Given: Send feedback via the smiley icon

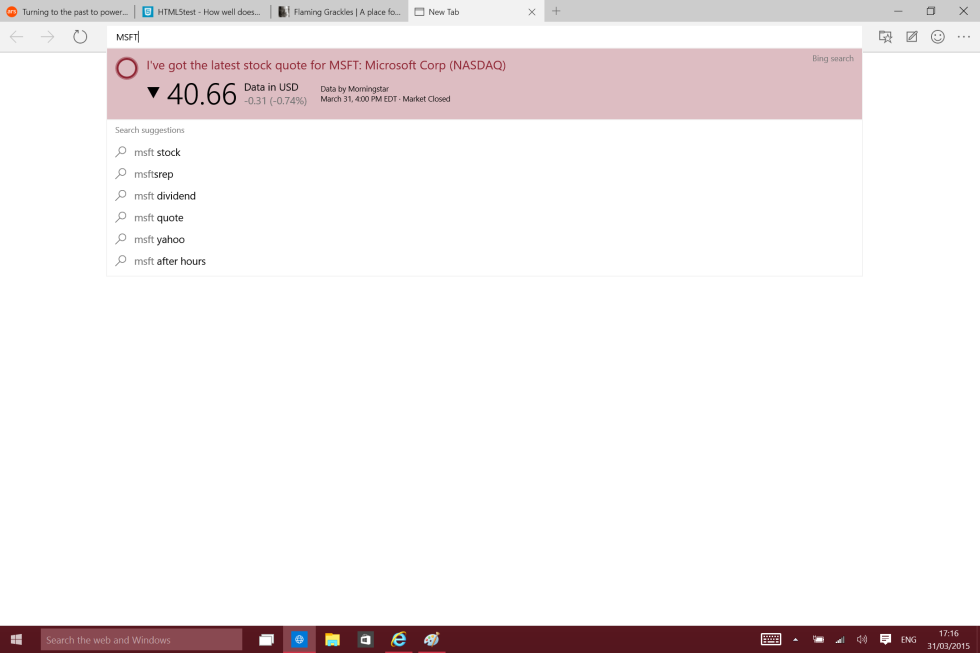Looking at the screenshot, I should [938, 37].
